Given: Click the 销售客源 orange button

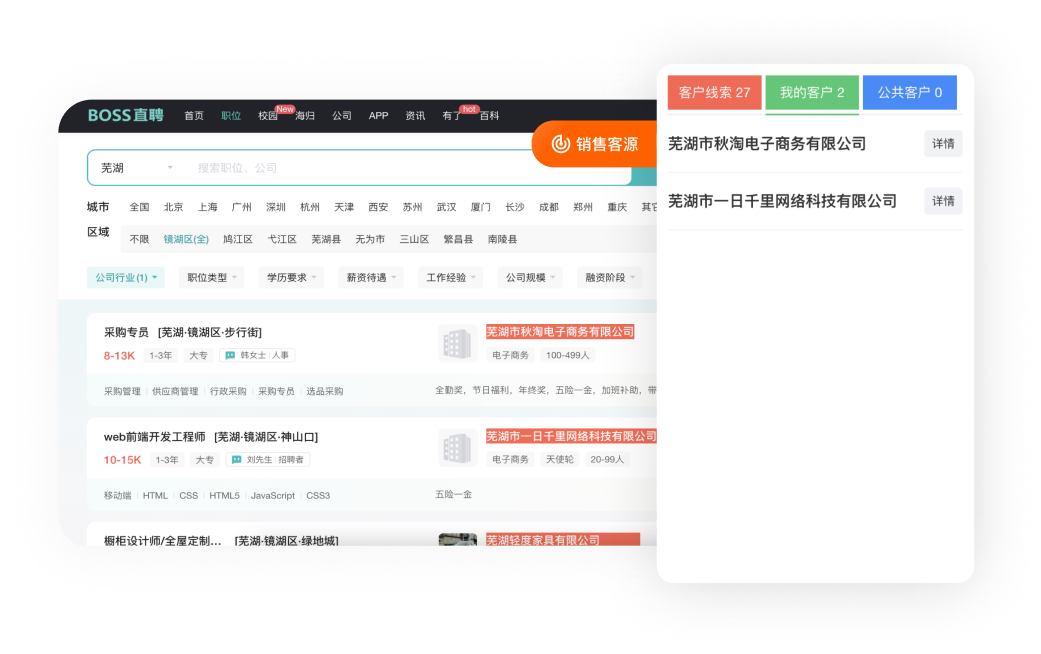Looking at the screenshot, I should [595, 144].
